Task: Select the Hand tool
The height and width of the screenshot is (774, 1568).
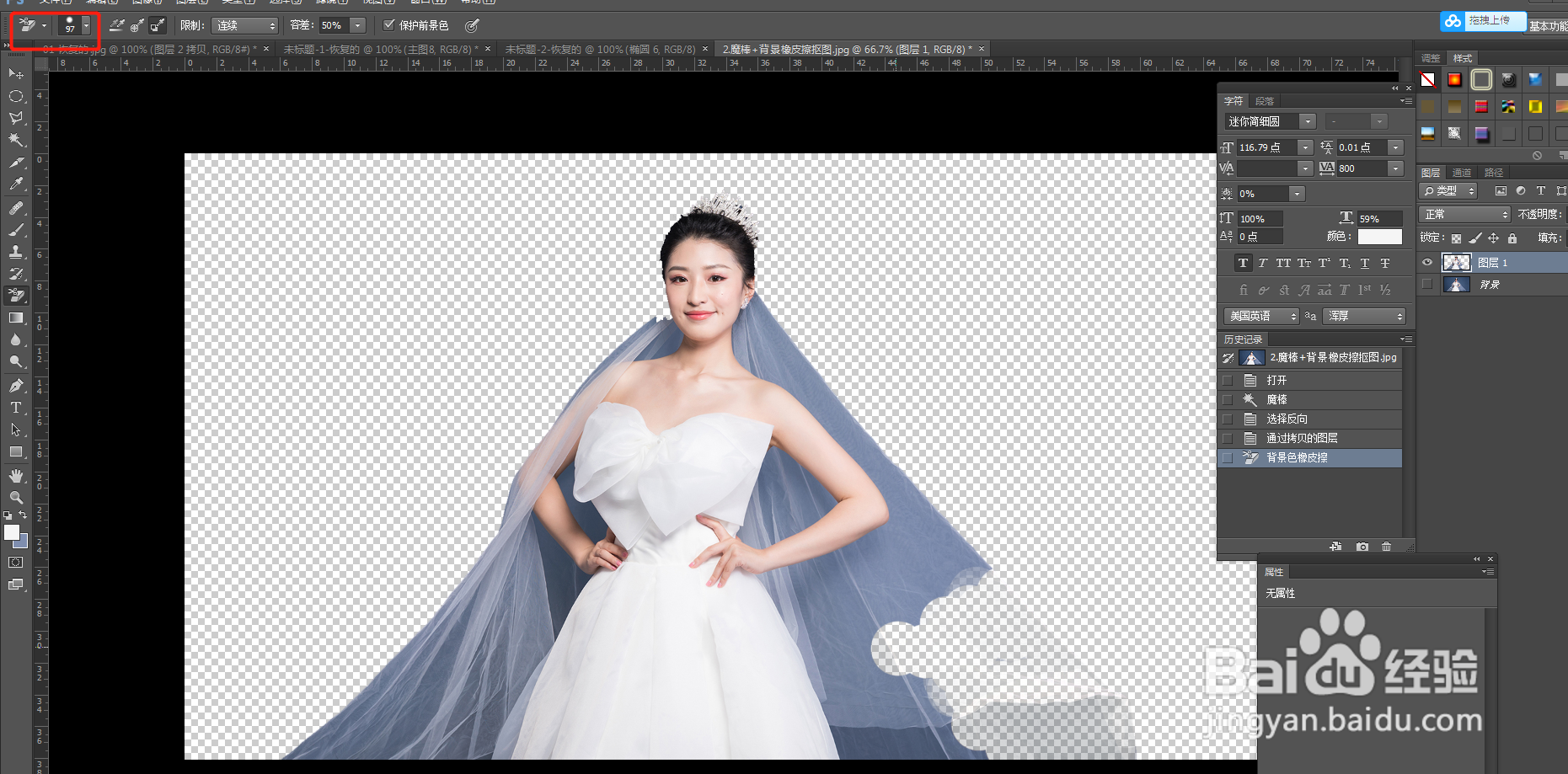Action: (16, 476)
